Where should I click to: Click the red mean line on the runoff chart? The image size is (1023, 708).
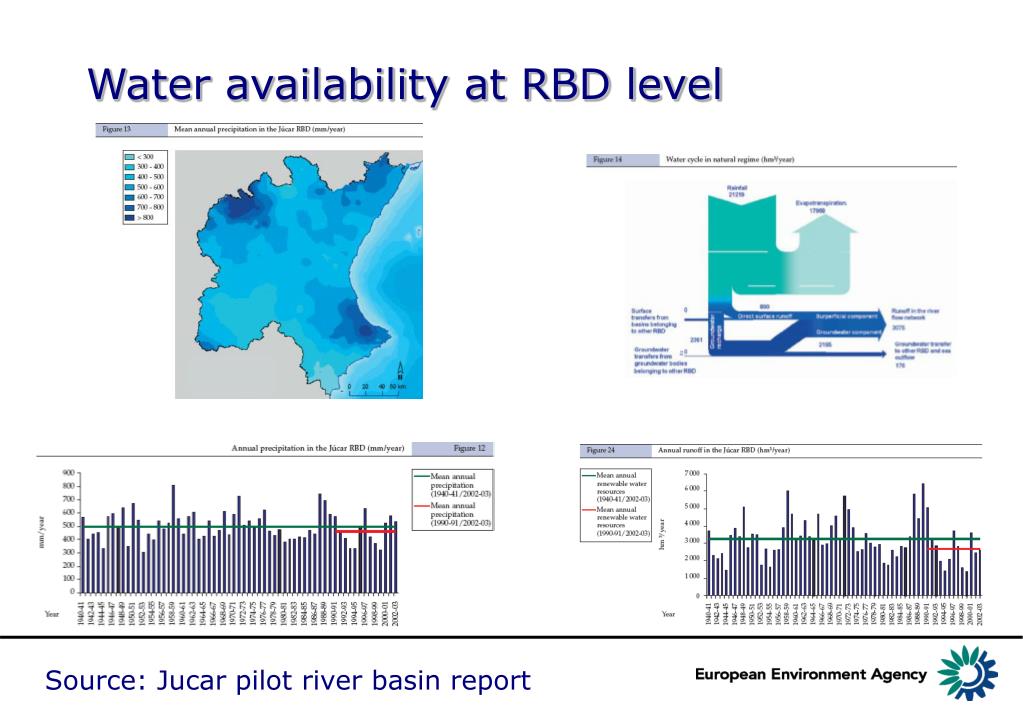tap(954, 549)
